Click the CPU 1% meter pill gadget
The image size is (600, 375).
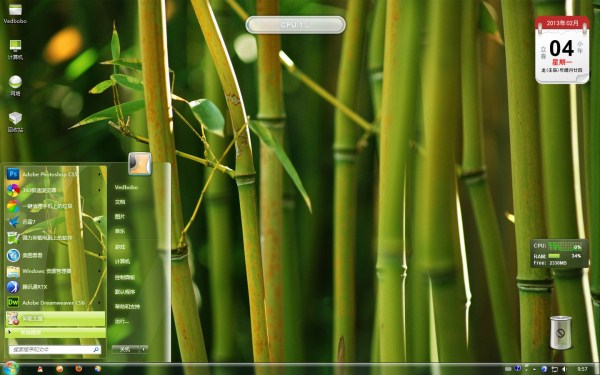point(295,25)
